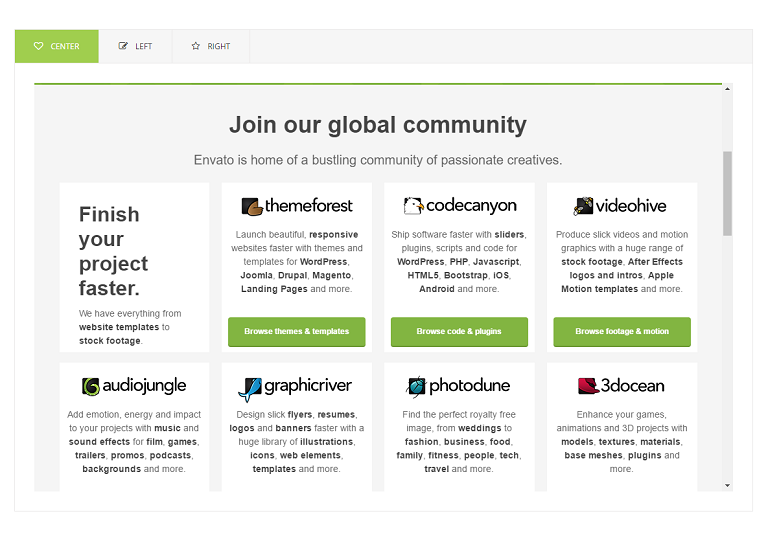This screenshot has height=540, width=768.
Task: Click the 3DOcean logo icon
Action: 588,386
